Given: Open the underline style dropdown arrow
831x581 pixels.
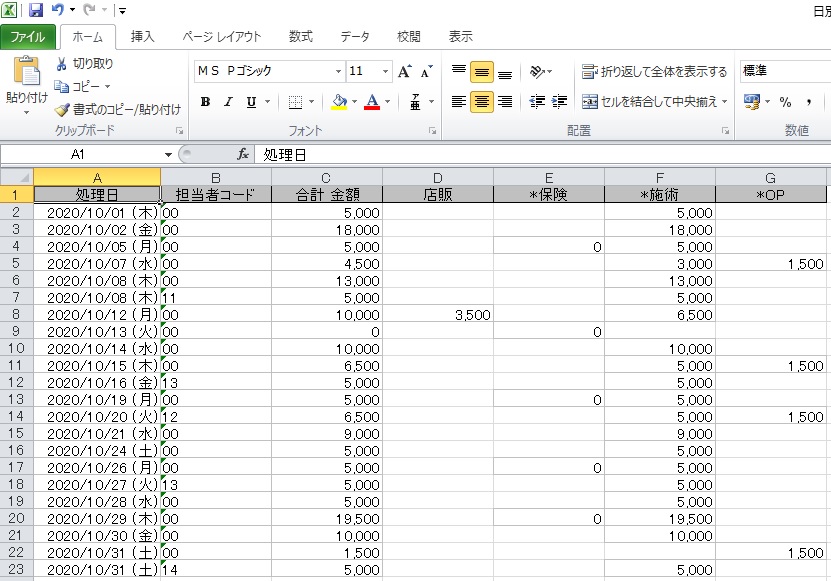Looking at the screenshot, I should point(268,102).
